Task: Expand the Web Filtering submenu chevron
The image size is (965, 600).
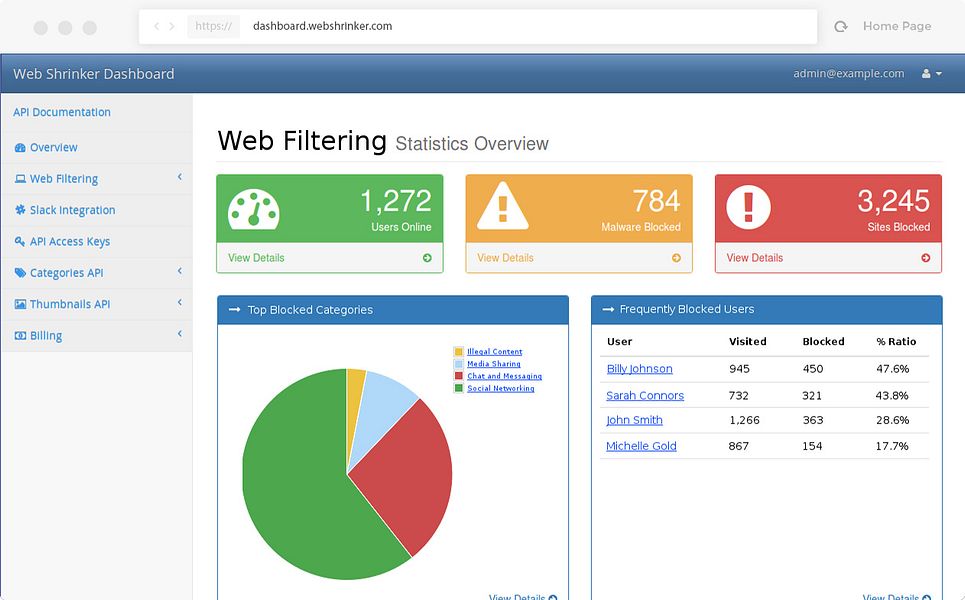Action: tap(180, 177)
